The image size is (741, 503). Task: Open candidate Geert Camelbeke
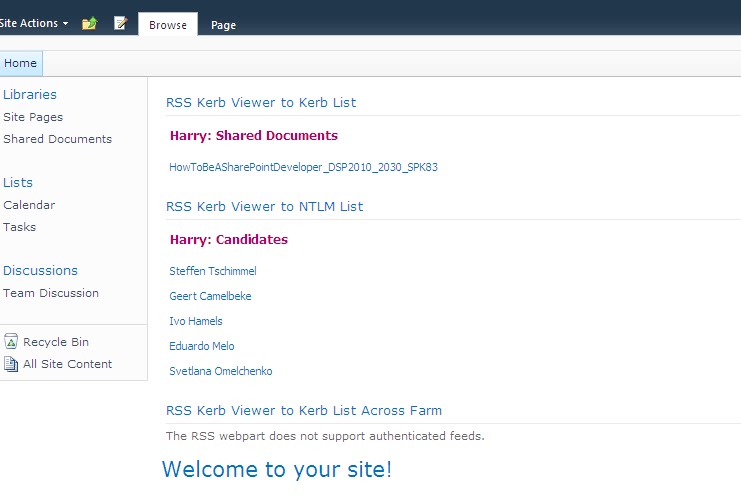[x=210, y=296]
